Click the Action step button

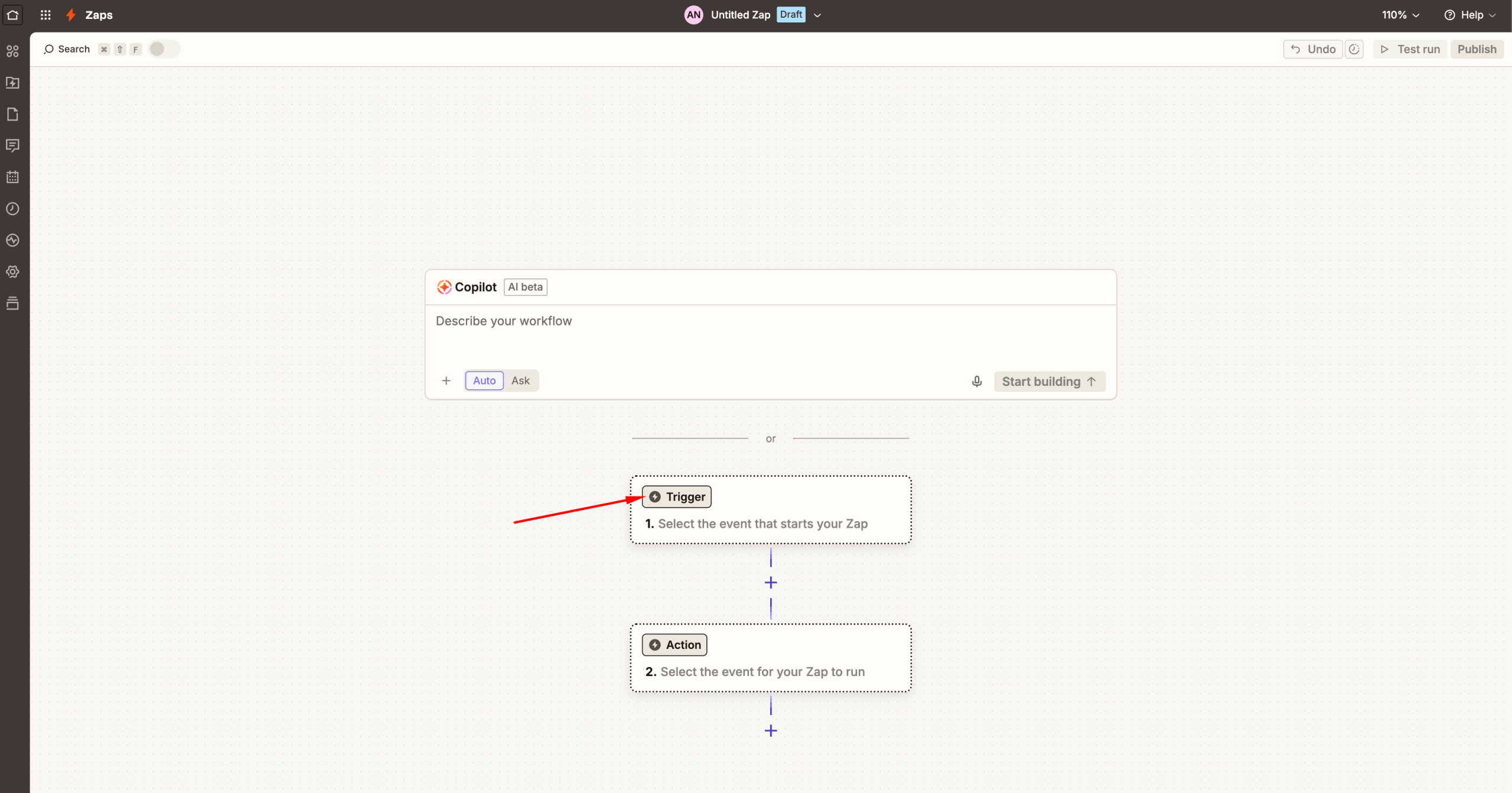674,645
